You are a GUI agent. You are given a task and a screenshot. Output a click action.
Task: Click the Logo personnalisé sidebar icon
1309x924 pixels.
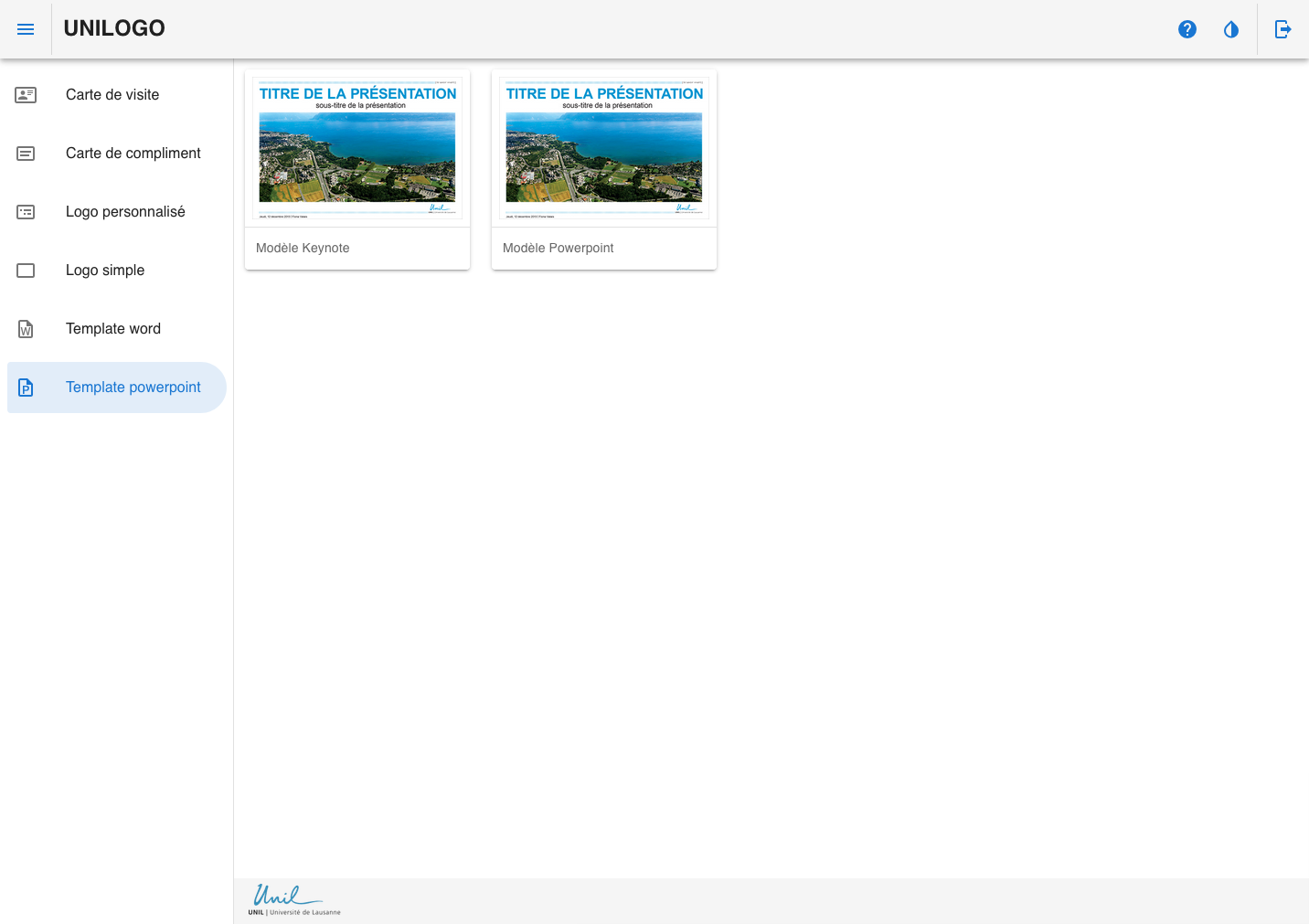26,212
